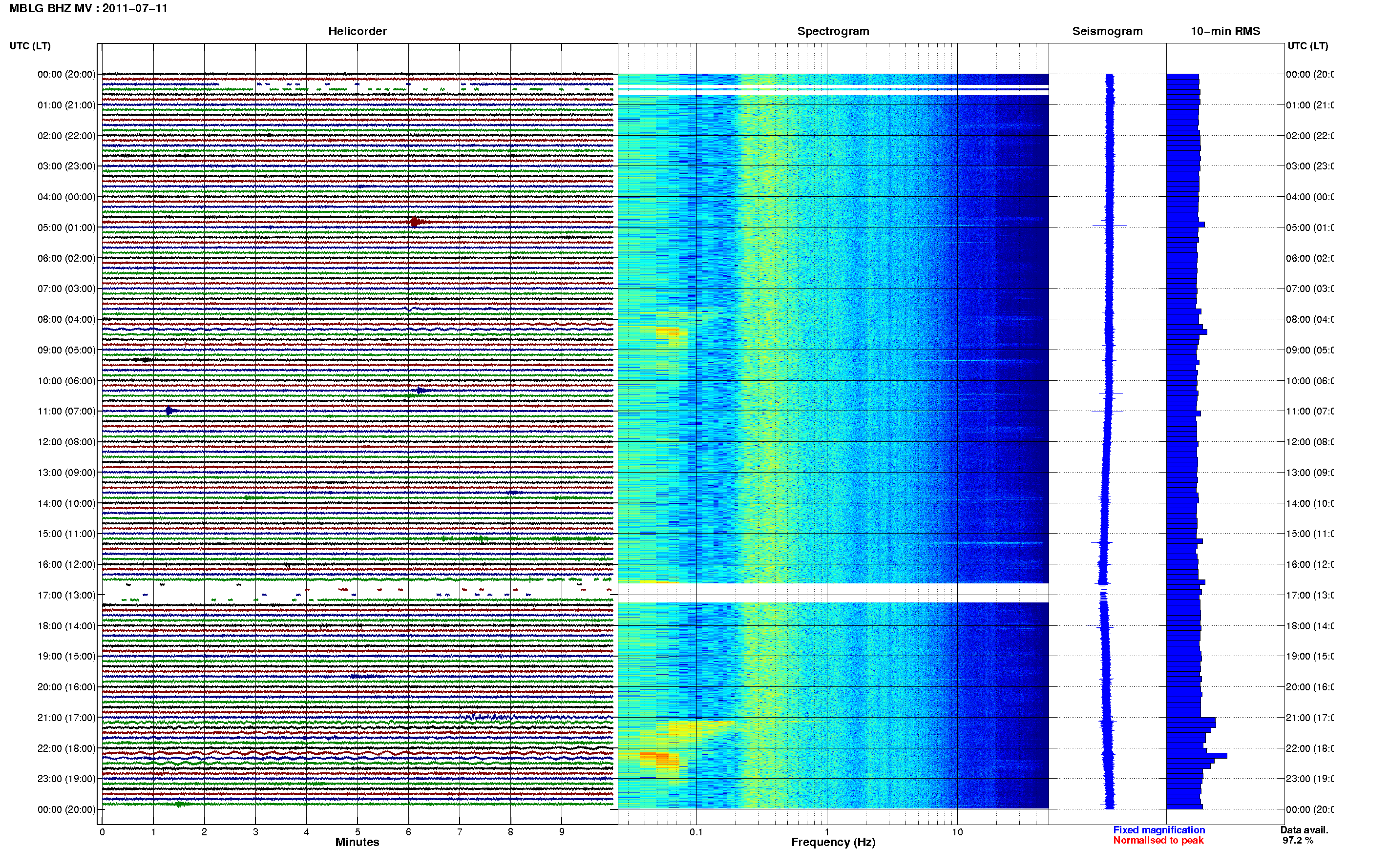1389x868 pixels.
Task: Click the tallest RMS bar after 22:00
Action: click(1197, 756)
